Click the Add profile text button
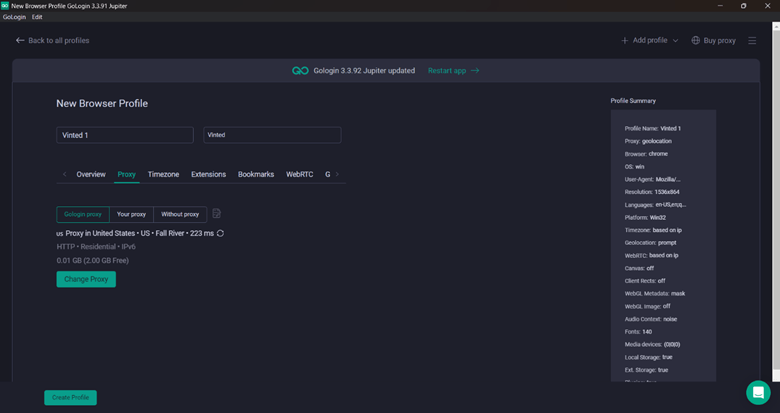This screenshot has width=780, height=413. click(650, 40)
